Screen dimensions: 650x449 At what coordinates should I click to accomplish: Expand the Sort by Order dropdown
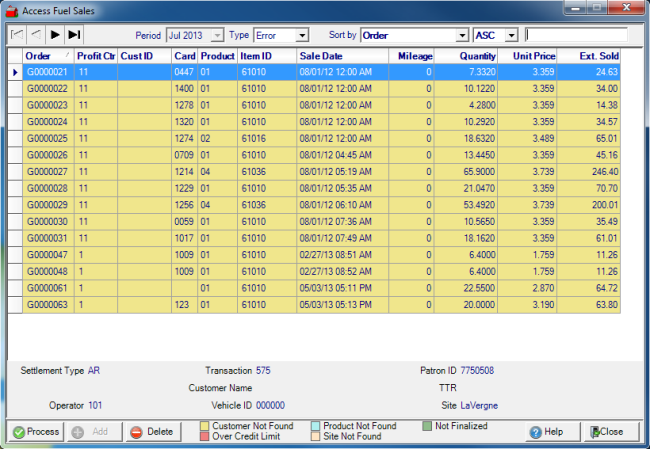[x=461, y=35]
